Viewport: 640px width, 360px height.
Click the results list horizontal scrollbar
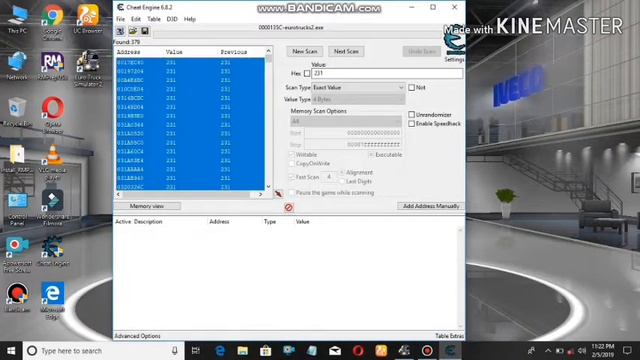pos(189,195)
